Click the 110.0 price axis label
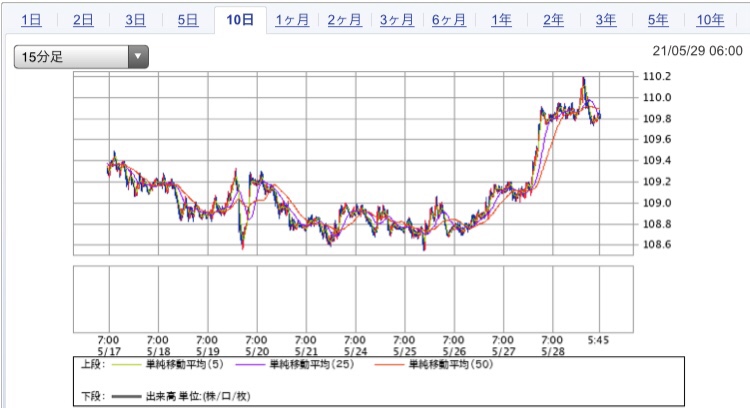Image resolution: width=750 pixels, height=408 pixels. [657, 98]
